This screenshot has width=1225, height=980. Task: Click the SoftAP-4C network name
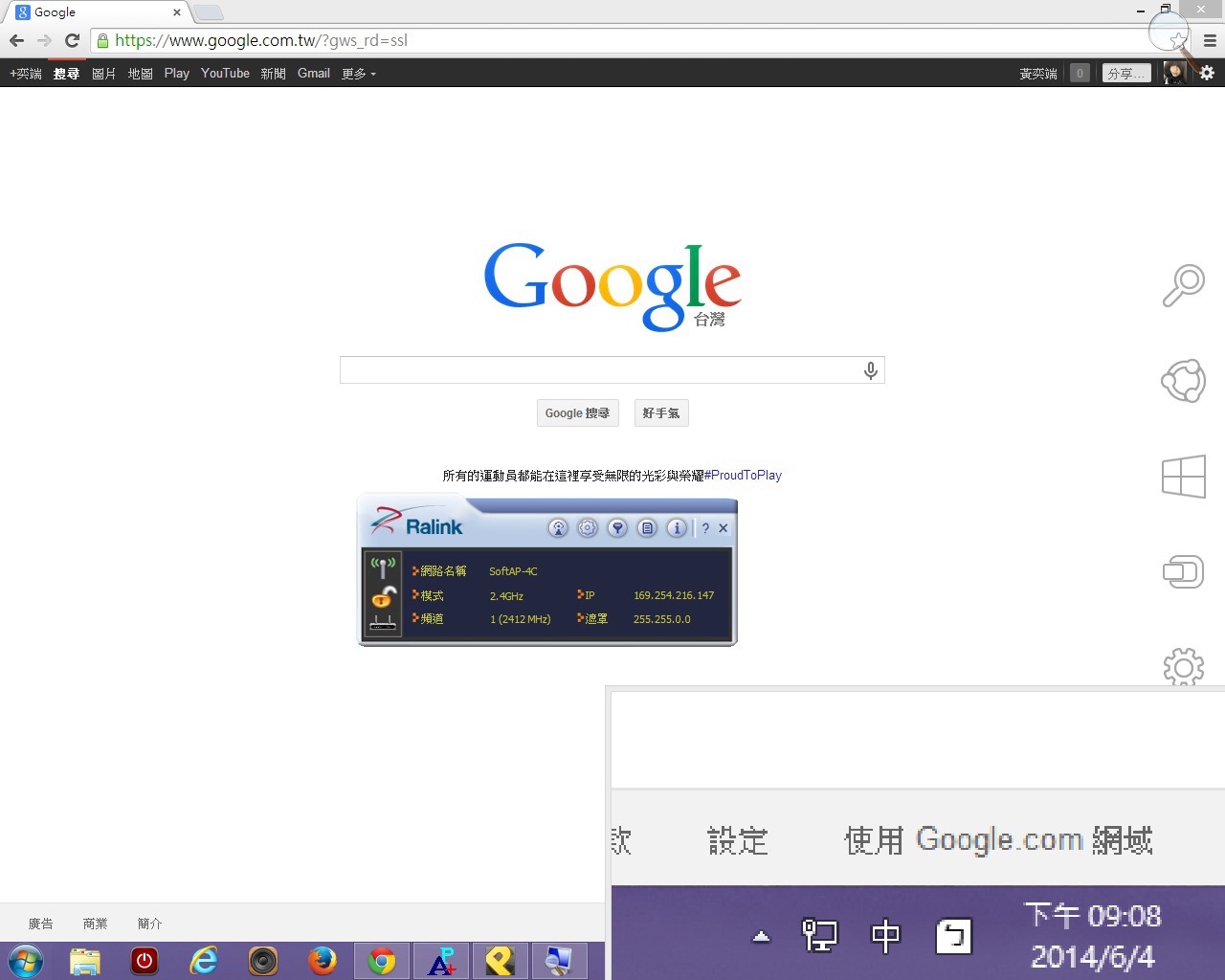(513, 571)
